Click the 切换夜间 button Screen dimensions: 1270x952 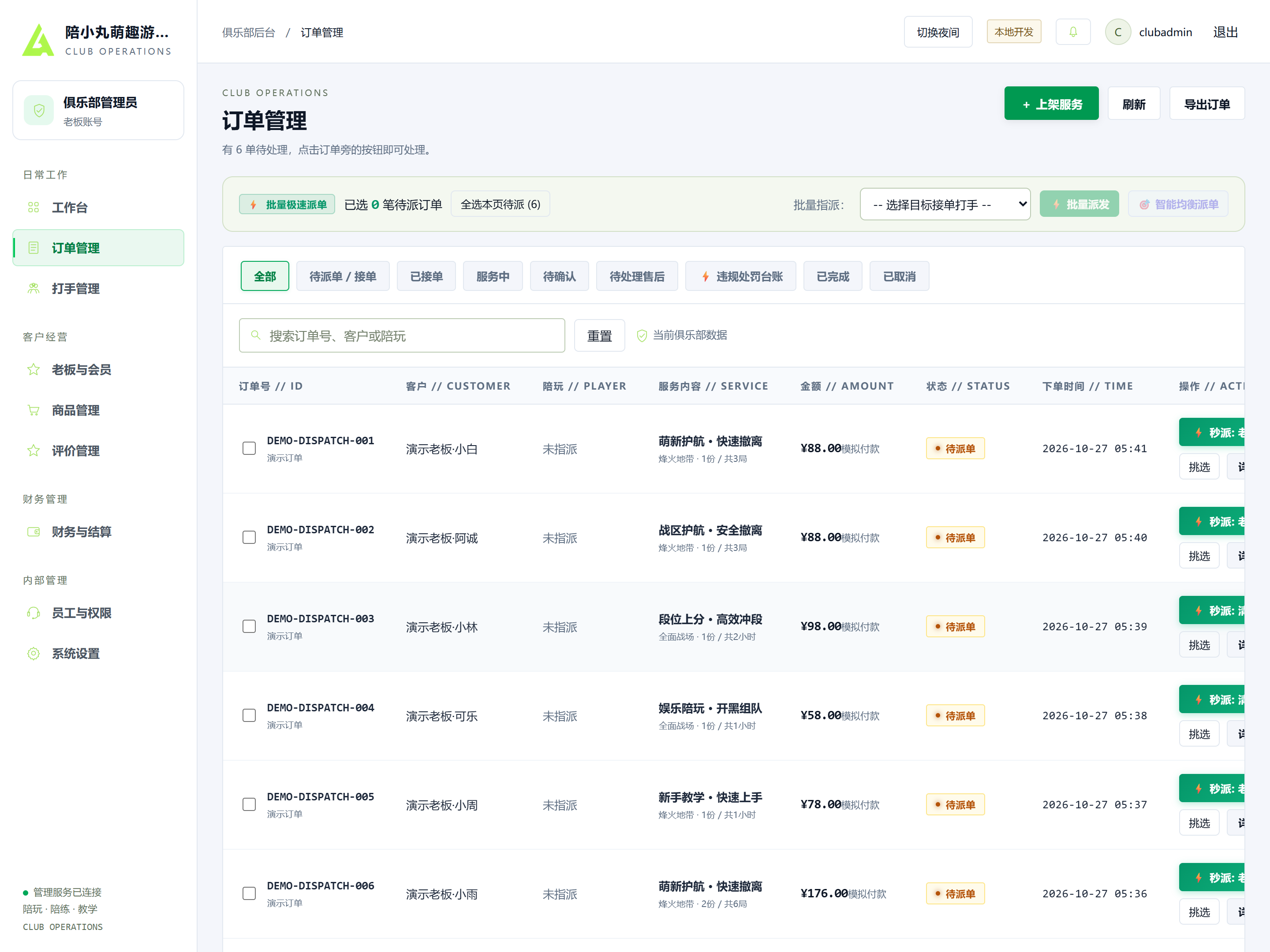938,32
